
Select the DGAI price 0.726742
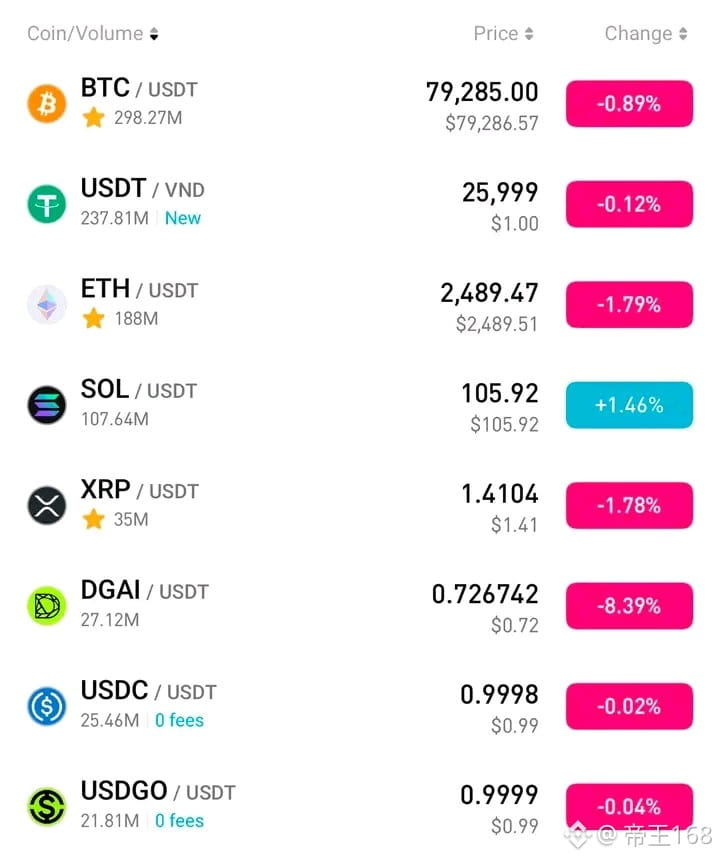point(485,594)
